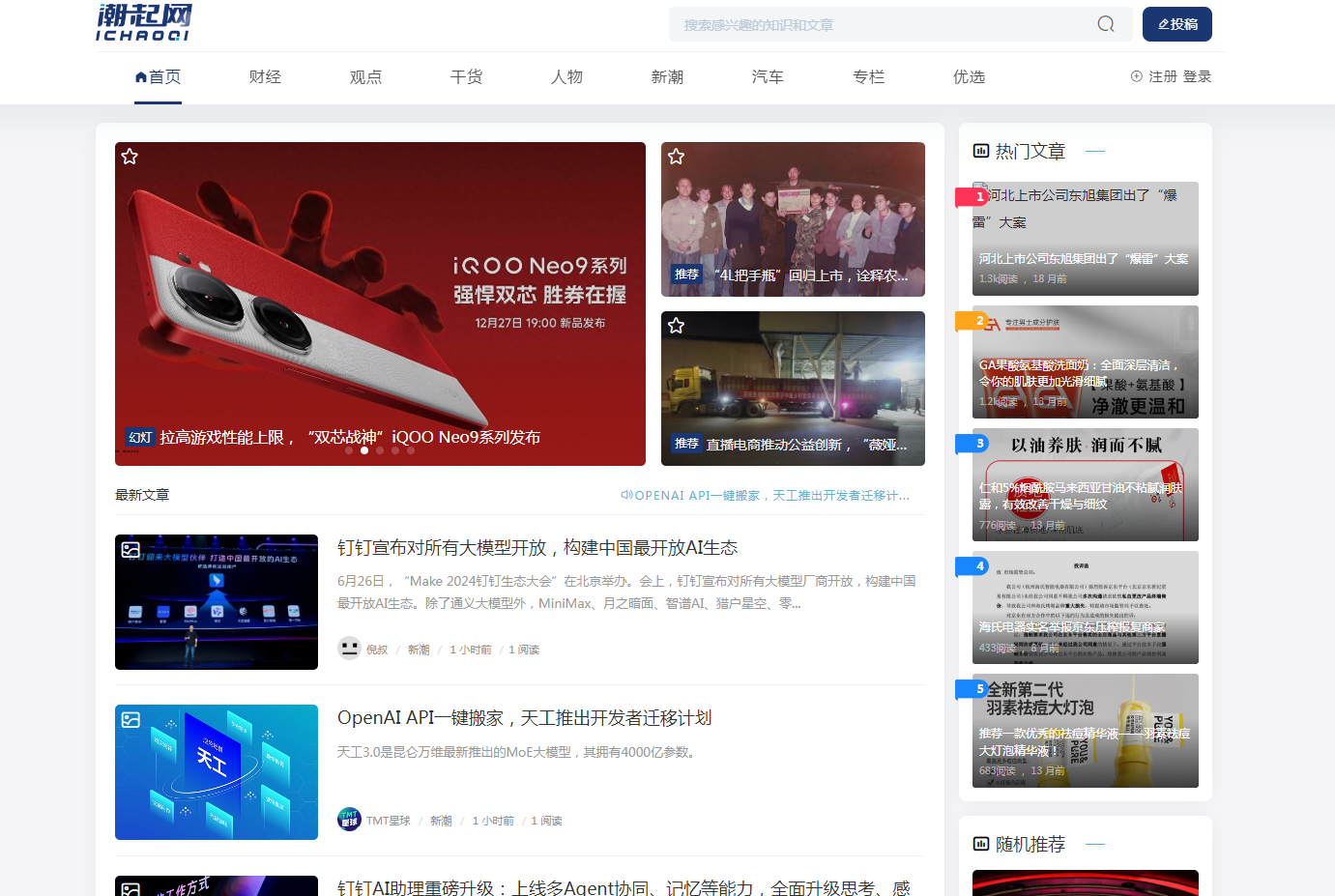The height and width of the screenshot is (896, 1335).
Task: Click the 投稿 submit button
Action: pyautogui.click(x=1177, y=24)
